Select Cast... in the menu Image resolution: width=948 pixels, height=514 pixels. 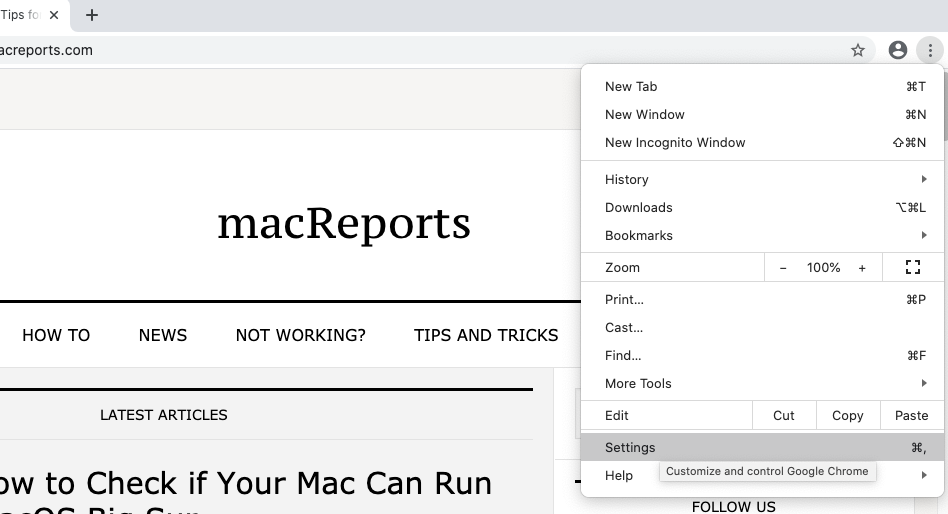762,327
